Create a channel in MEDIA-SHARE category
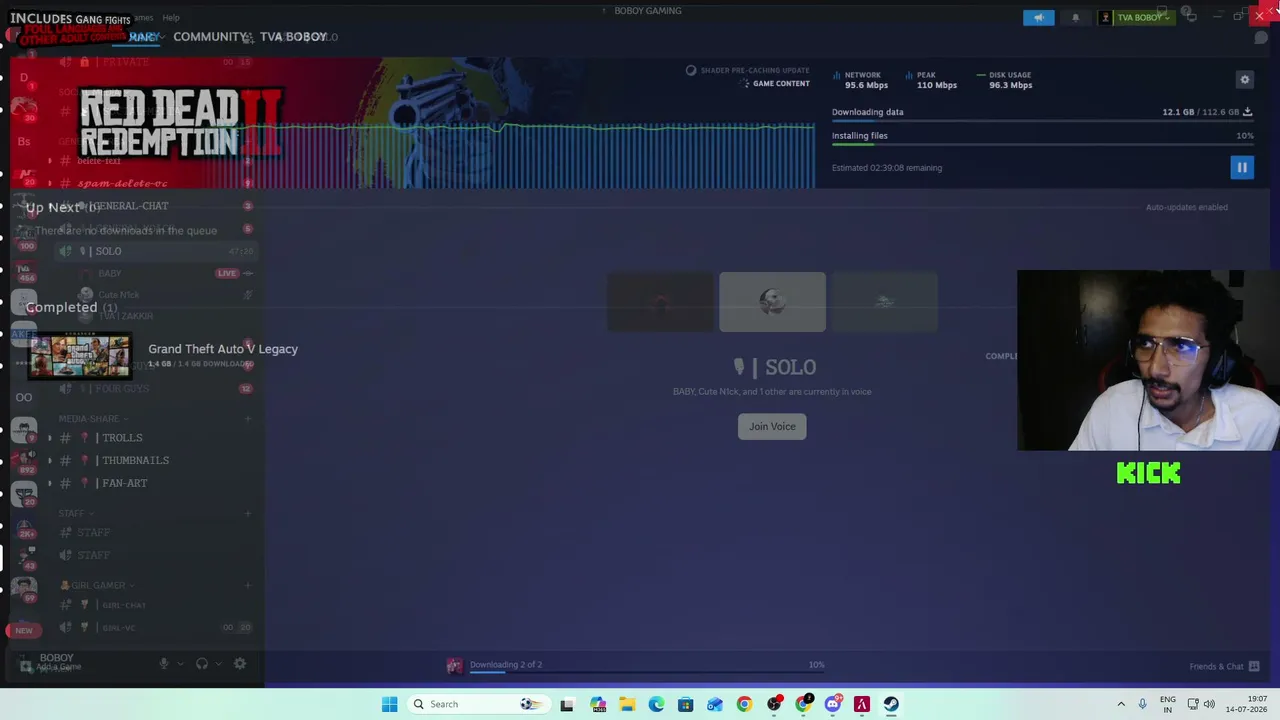This screenshot has width=1280, height=720. (248, 419)
